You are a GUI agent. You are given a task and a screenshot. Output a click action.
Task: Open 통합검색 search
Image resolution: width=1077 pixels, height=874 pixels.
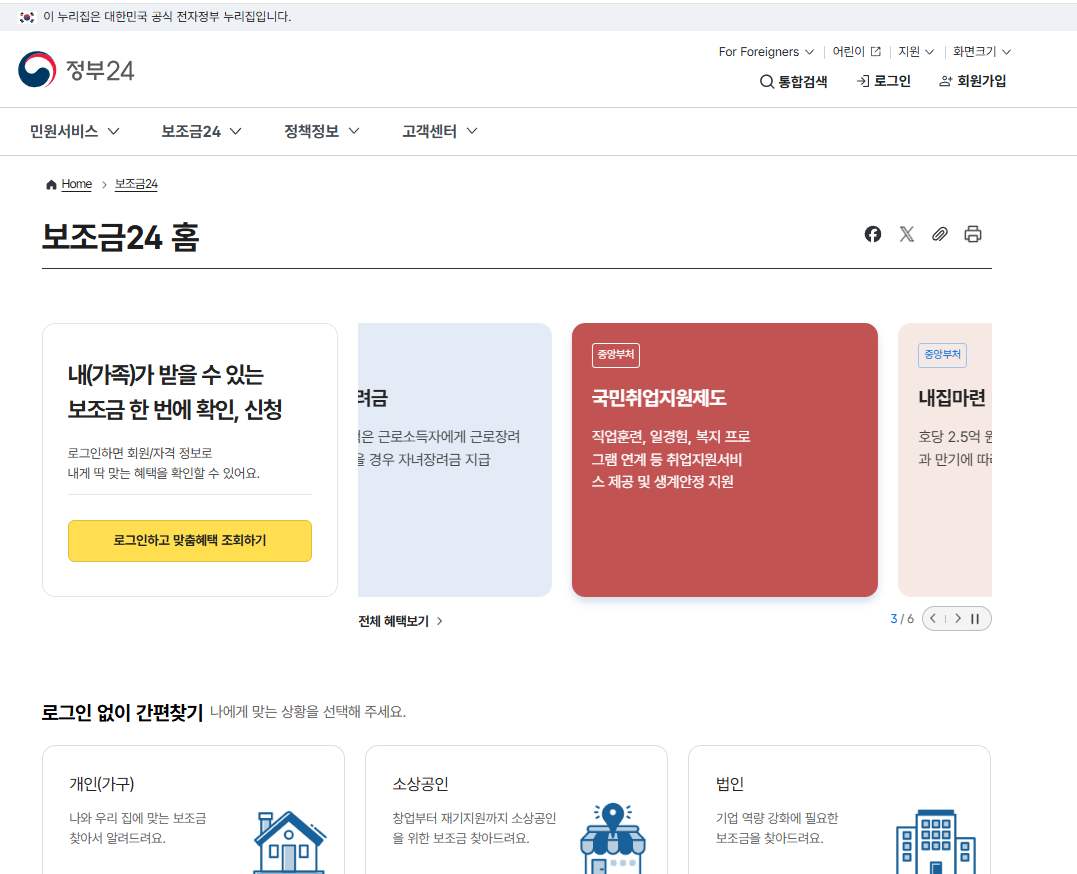click(x=793, y=82)
